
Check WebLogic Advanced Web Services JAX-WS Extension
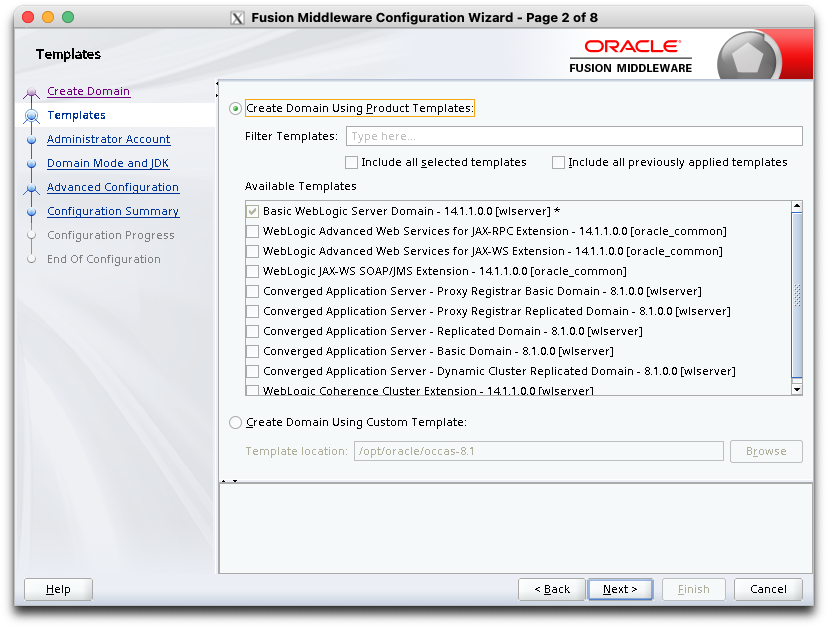pos(252,251)
